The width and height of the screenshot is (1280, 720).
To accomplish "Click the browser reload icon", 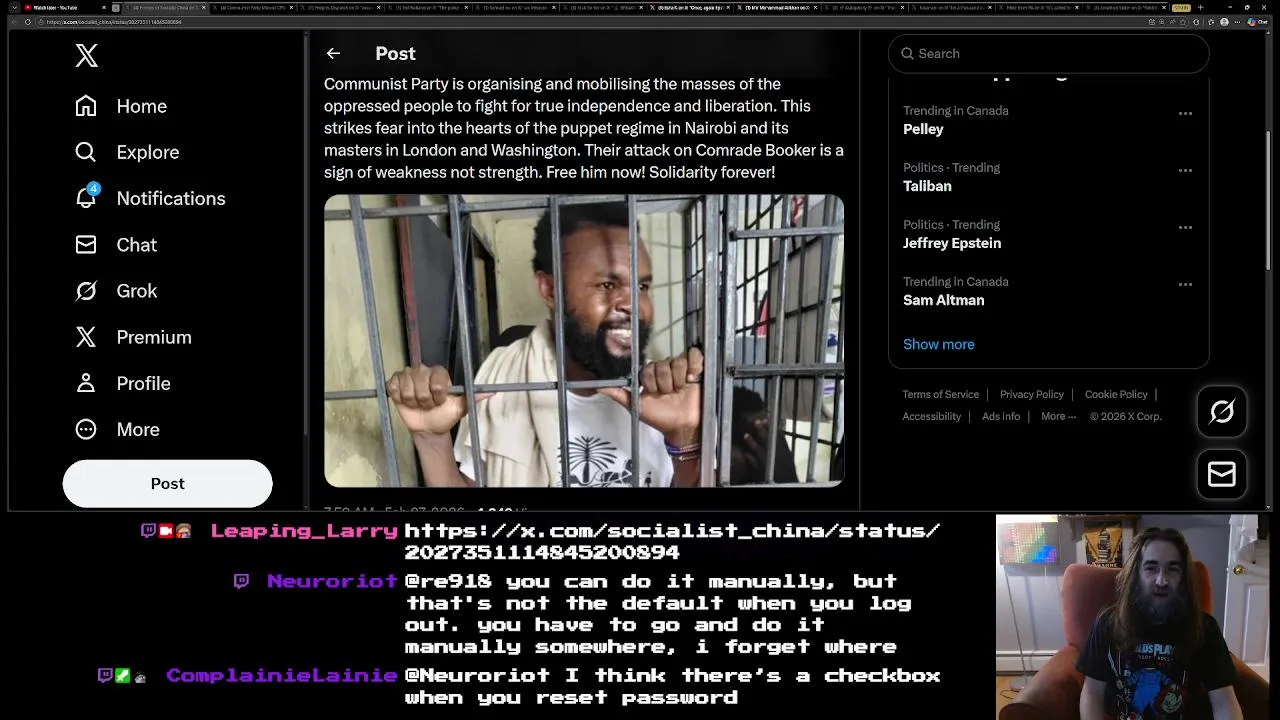I will point(28,21).
